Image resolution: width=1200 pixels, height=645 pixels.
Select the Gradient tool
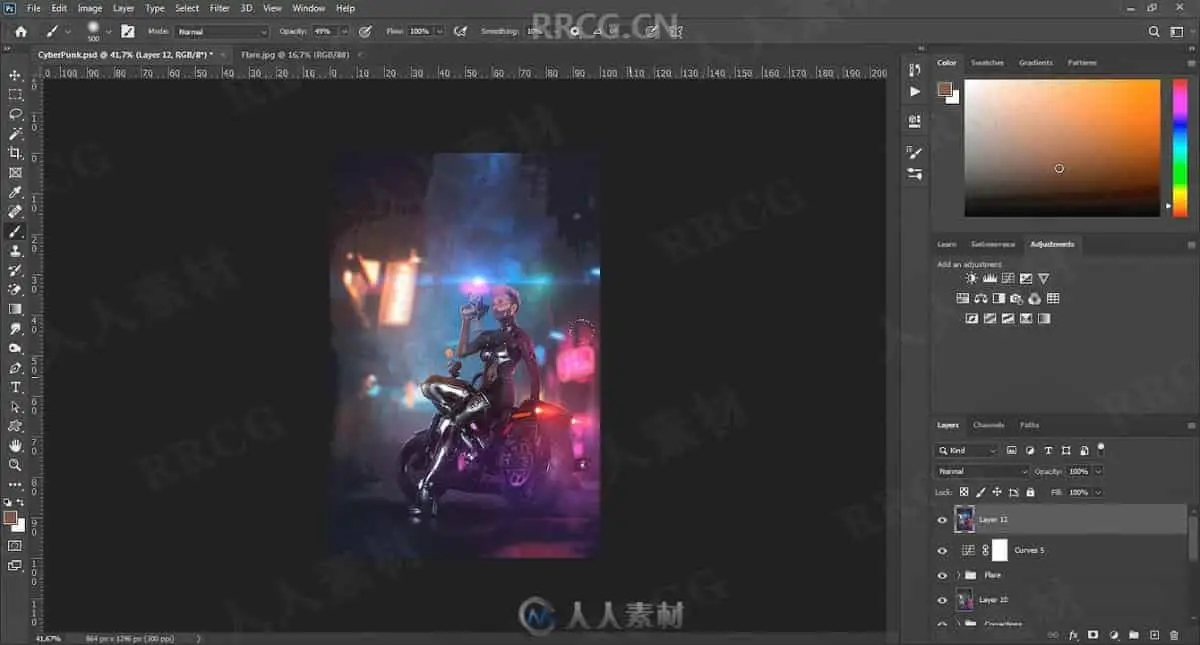[x=15, y=309]
